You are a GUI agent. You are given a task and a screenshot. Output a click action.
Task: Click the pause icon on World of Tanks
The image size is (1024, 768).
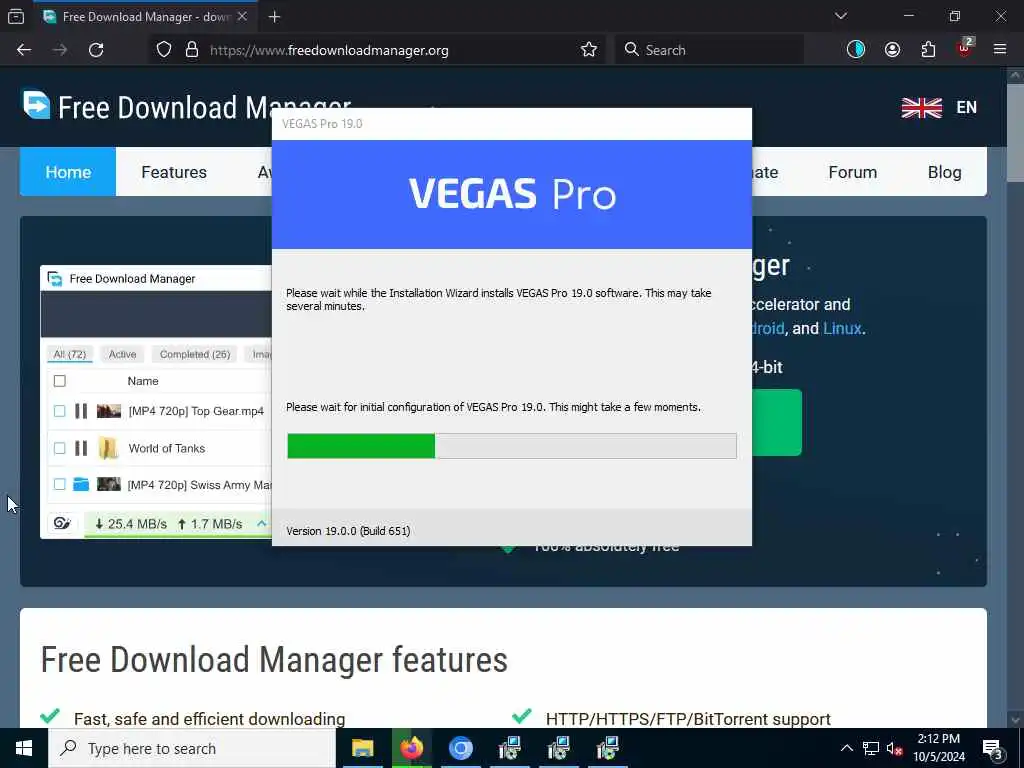[x=81, y=448]
